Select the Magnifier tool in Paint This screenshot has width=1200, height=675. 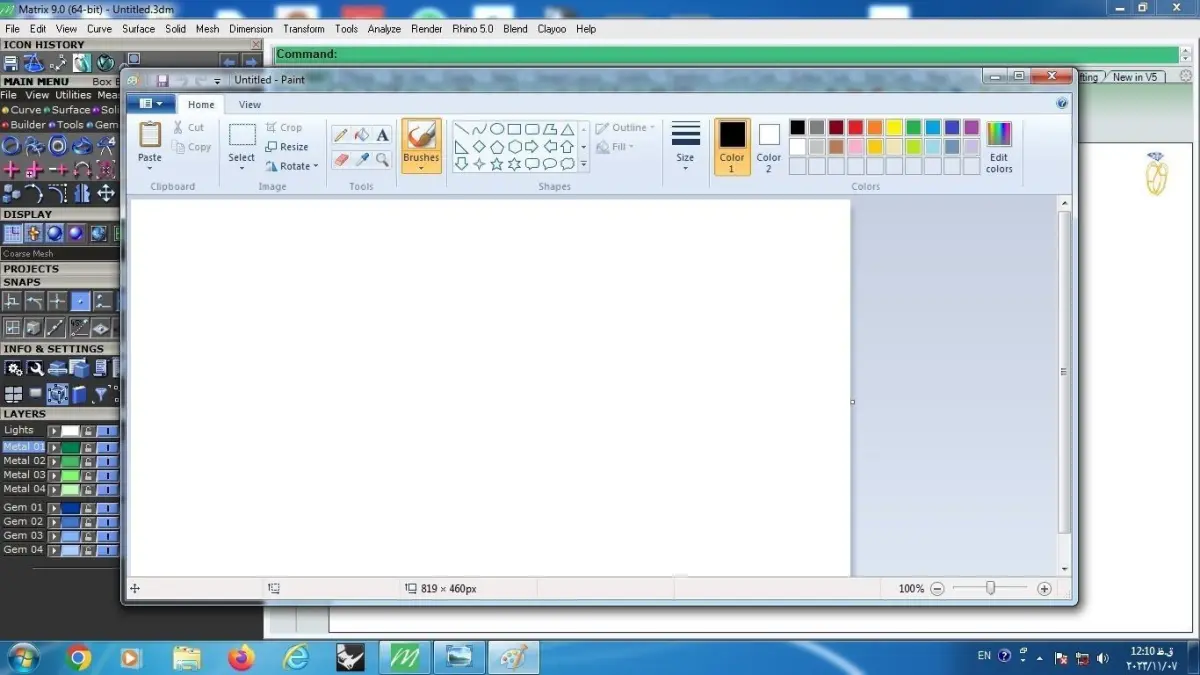point(382,160)
